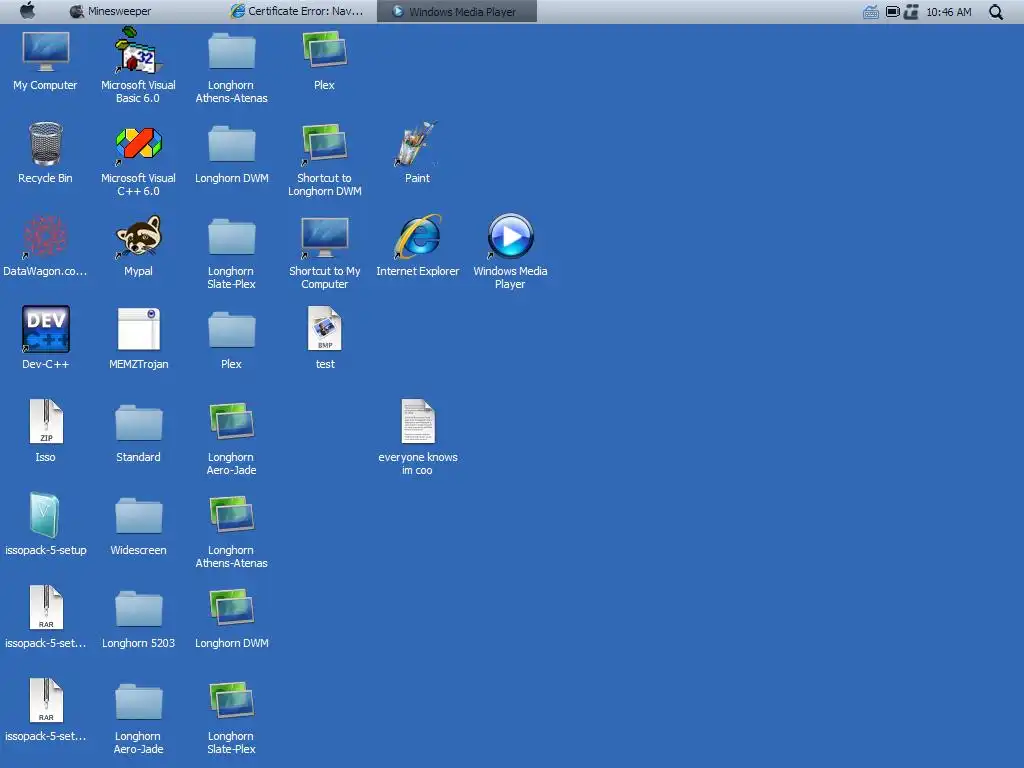Open the Apple logo start menu
Viewport: 1024px width, 768px height.
point(27,11)
